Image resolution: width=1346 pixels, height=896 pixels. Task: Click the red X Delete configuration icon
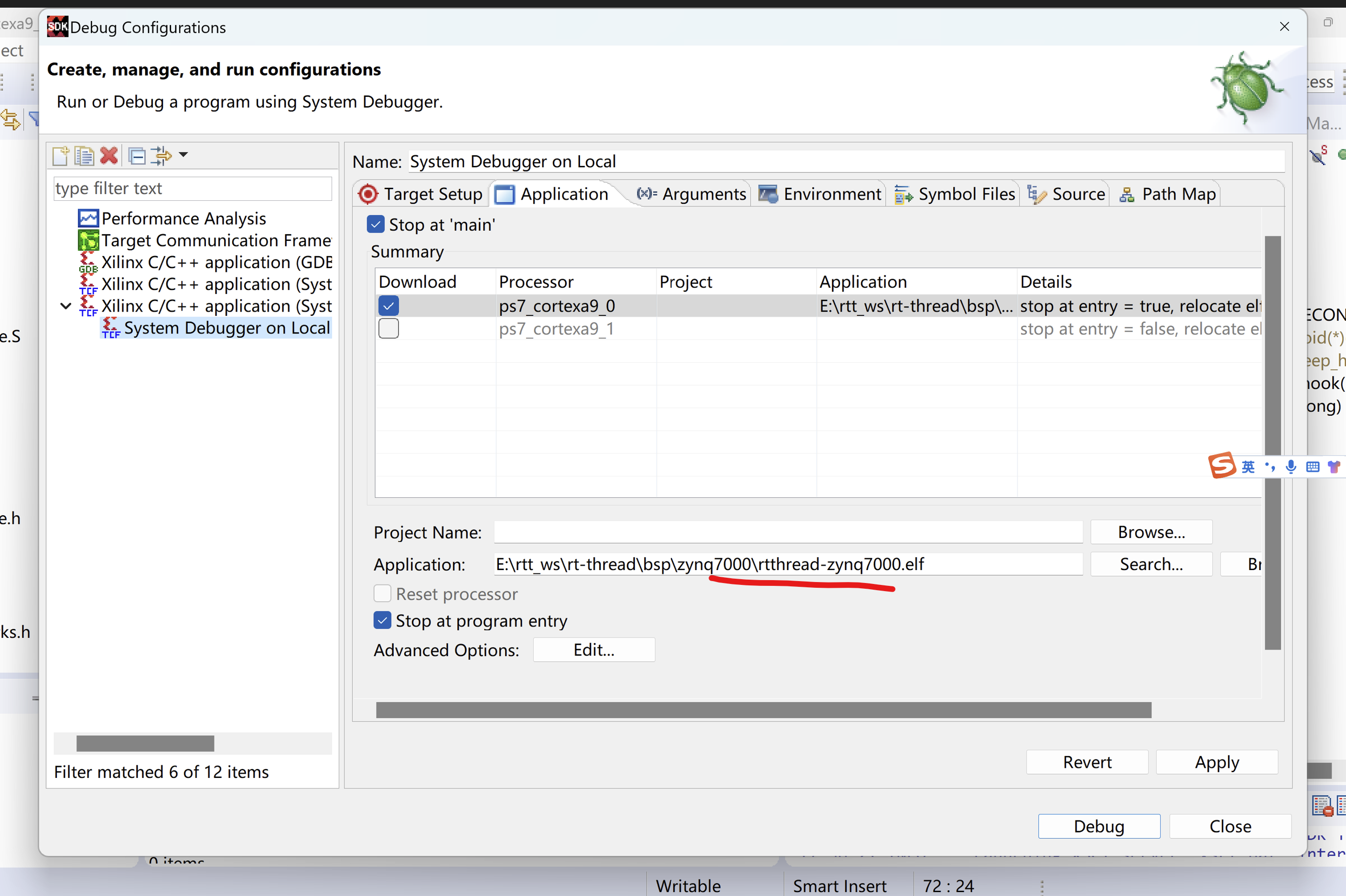point(108,155)
